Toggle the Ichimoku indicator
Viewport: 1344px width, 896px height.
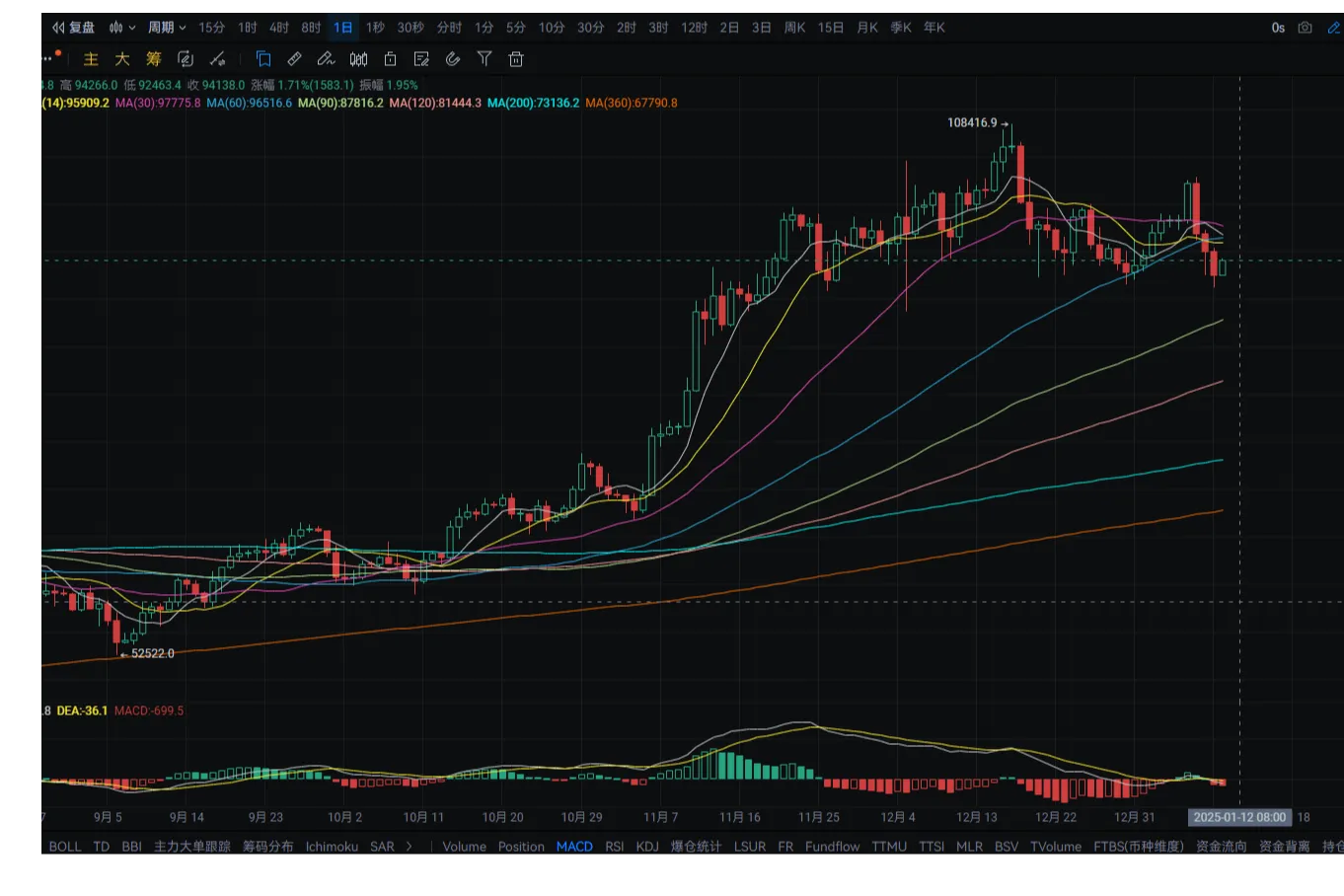(332, 847)
